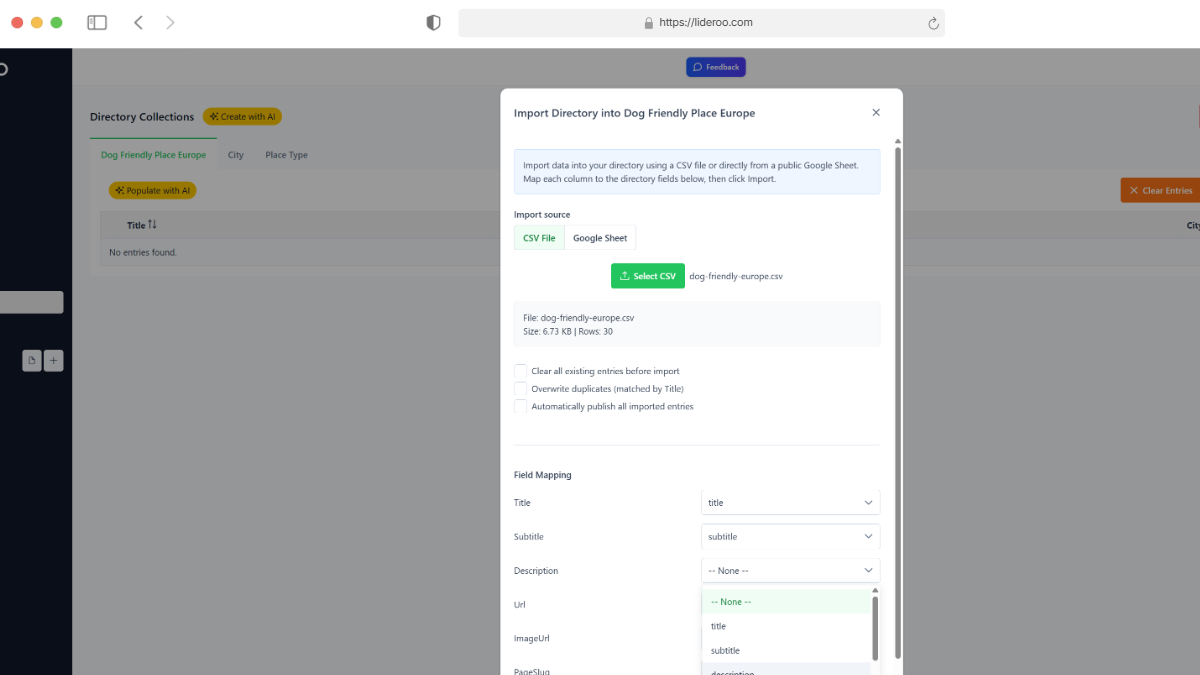Check overwrite duplicates matched by Title
The width and height of the screenshot is (1200, 675).
(520, 388)
